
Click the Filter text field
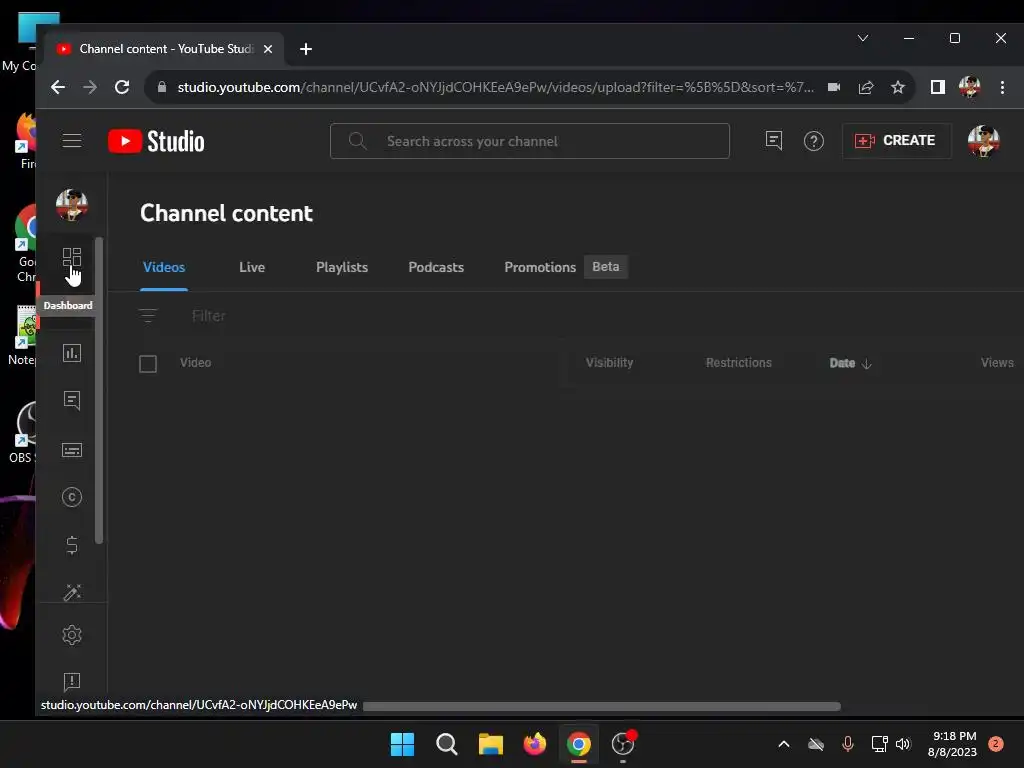click(x=209, y=316)
